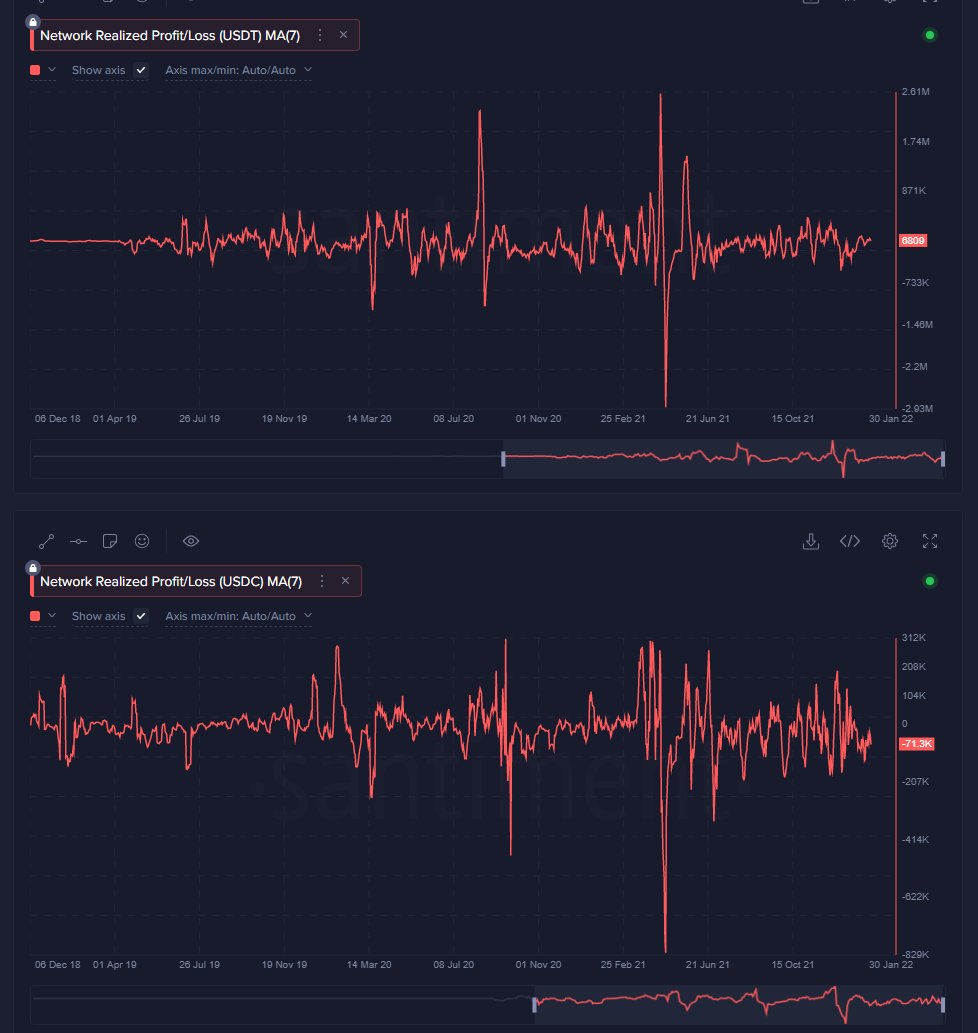
Task: Toggle Show axis checkbox for USDT chart
Action: point(141,70)
